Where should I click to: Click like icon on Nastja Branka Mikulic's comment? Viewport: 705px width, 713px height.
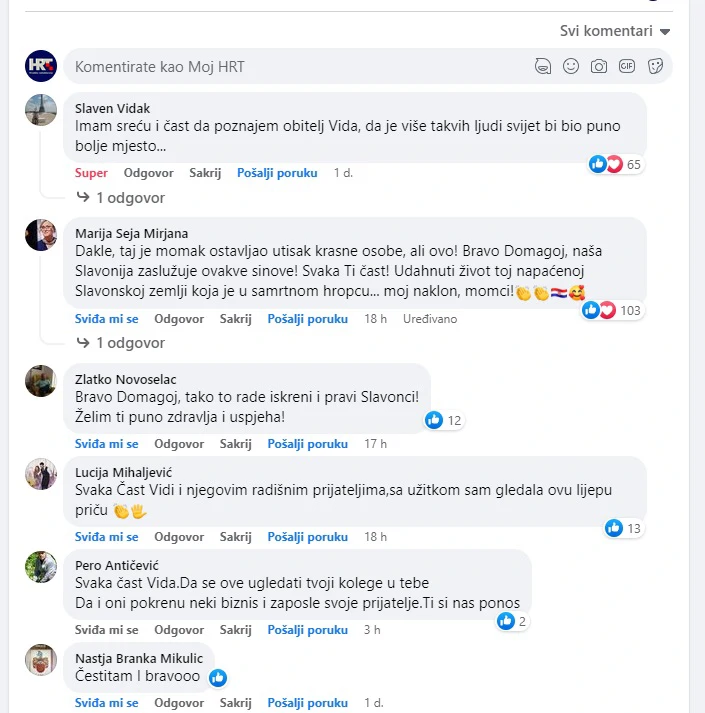[x=218, y=677]
